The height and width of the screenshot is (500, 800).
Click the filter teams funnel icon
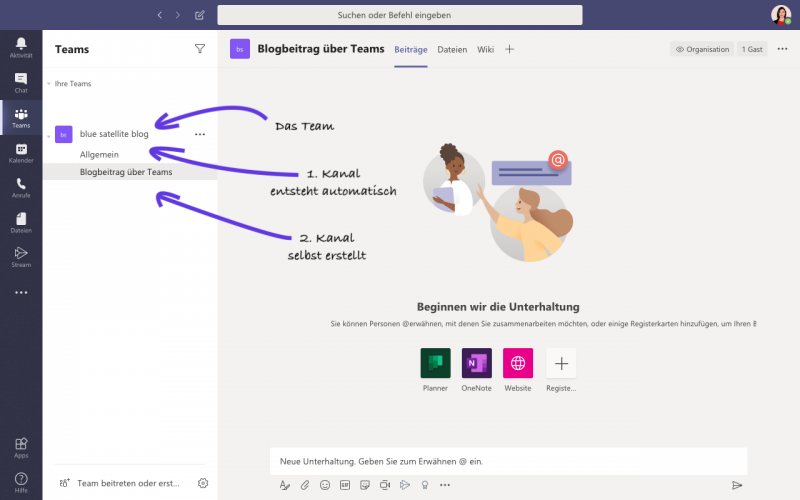click(x=199, y=48)
